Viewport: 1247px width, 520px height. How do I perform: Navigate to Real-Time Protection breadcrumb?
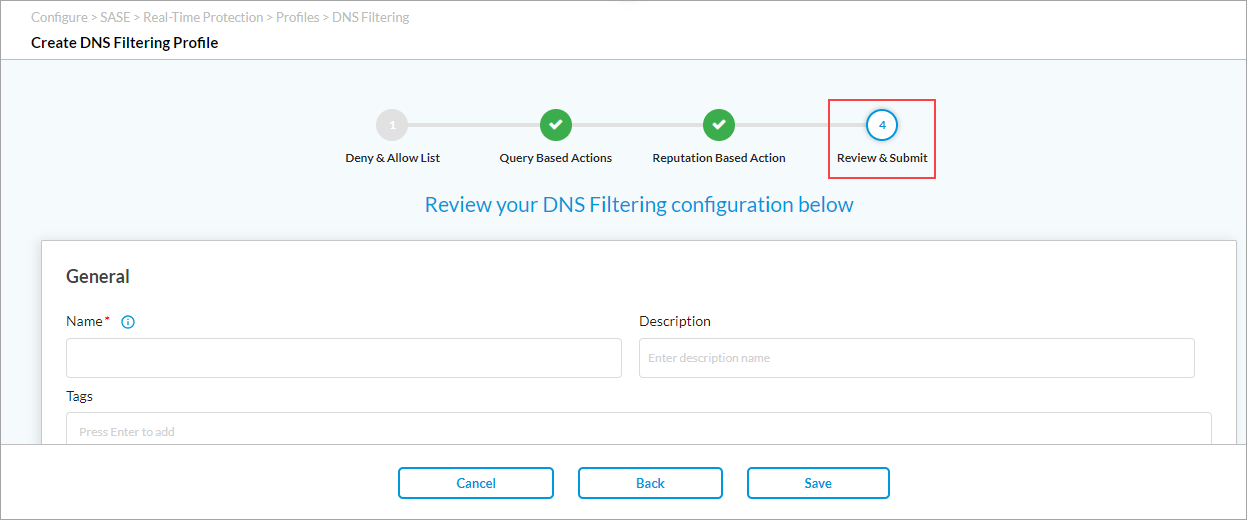point(203,18)
